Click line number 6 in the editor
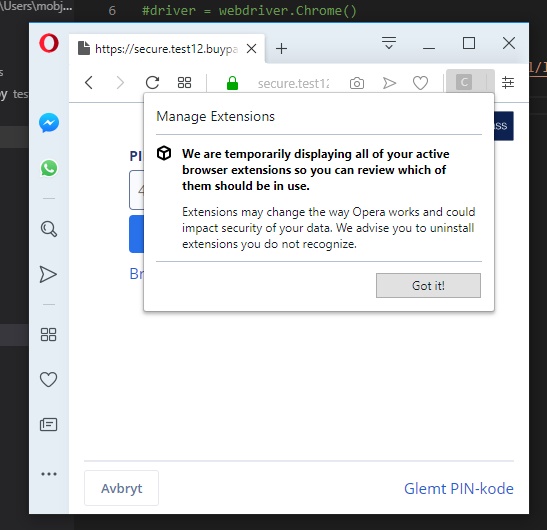Image resolution: width=547 pixels, height=530 pixels. point(112,10)
